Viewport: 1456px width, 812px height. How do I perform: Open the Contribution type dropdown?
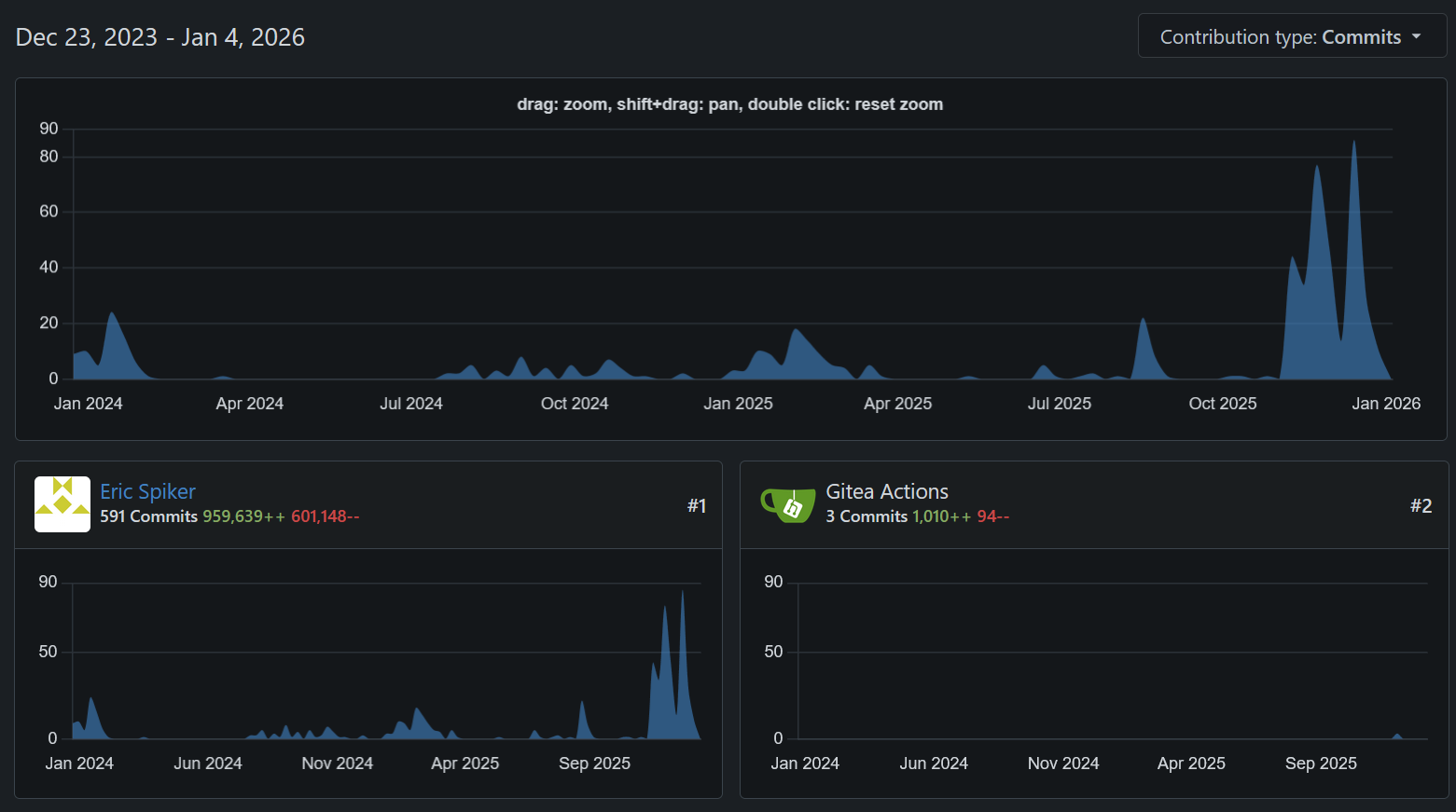pyautogui.click(x=1291, y=36)
